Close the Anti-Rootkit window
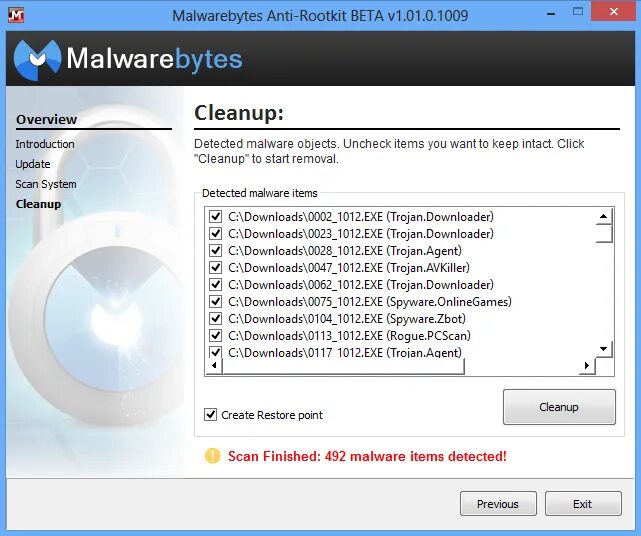The width and height of the screenshot is (641, 536). (x=614, y=11)
